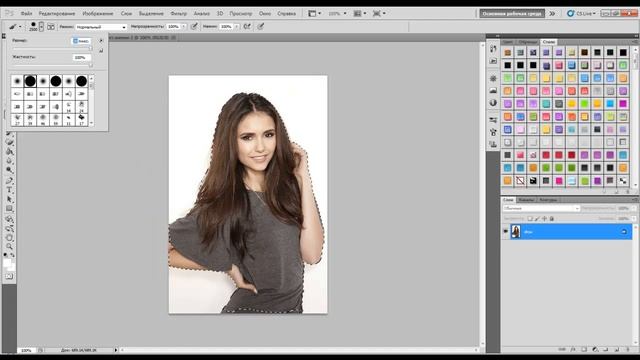Create new brush preset from popup
The image size is (640, 360).
(101, 51)
